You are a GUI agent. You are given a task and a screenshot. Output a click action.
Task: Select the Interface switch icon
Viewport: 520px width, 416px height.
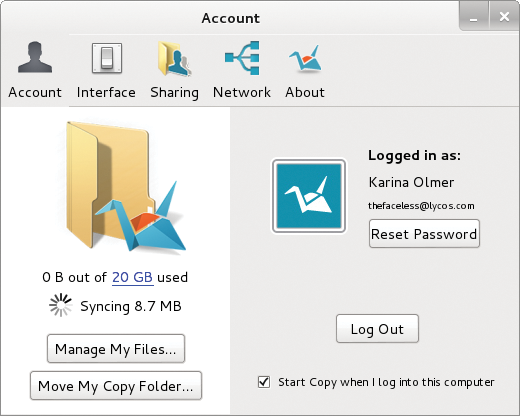(107, 58)
